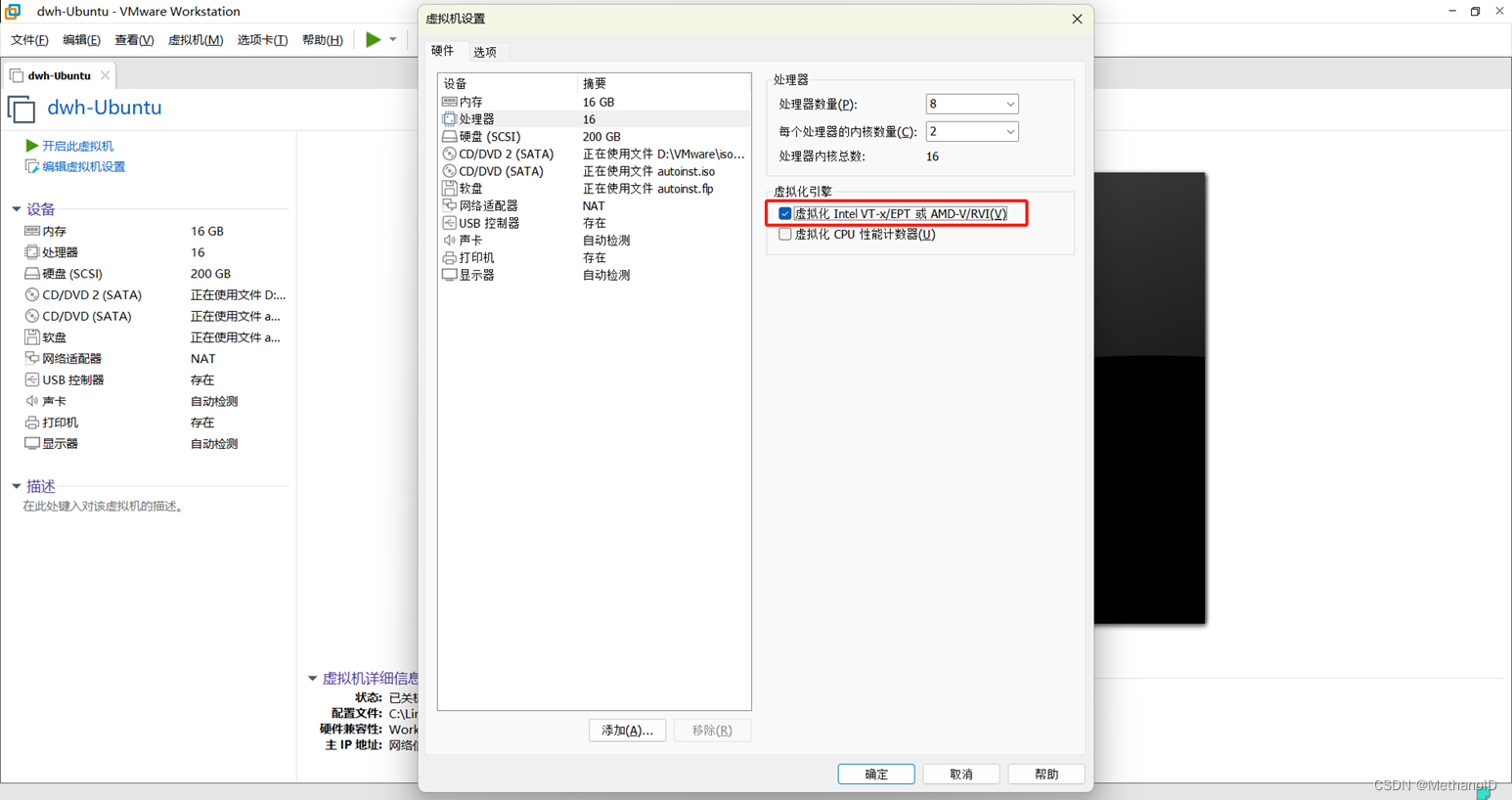
Task: Select the 硬盘 (SCSI) device entry
Action: pyautogui.click(x=489, y=136)
